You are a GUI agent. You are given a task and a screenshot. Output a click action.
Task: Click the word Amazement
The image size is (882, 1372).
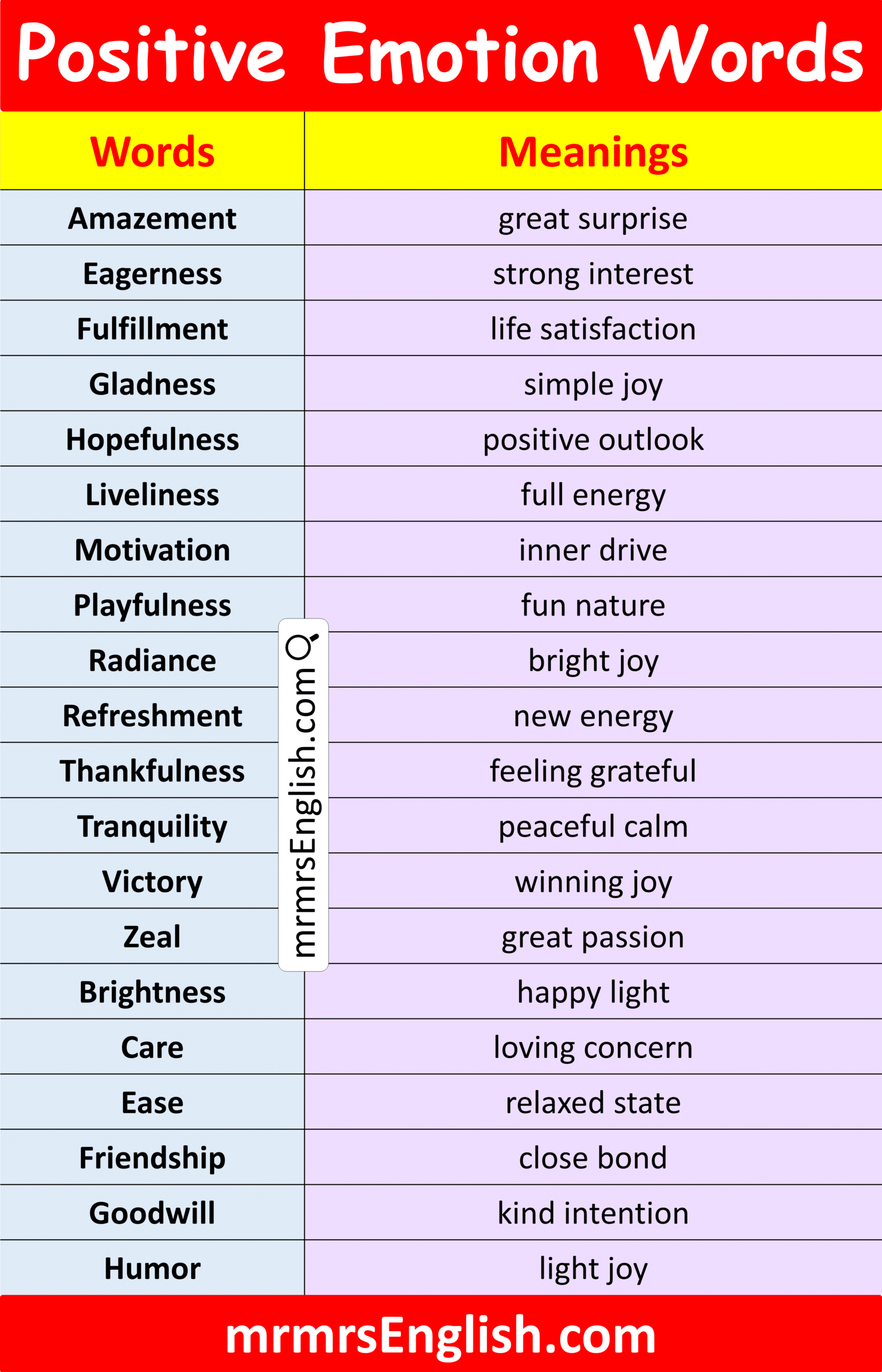point(152,218)
